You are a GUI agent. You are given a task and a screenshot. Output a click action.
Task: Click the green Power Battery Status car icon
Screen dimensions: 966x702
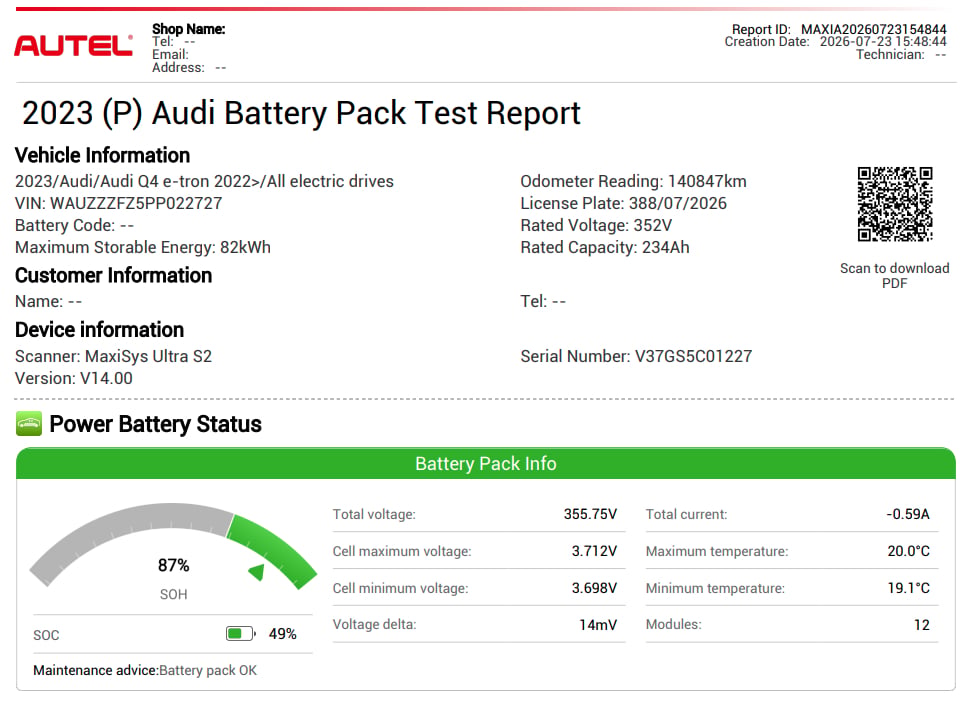click(x=29, y=424)
